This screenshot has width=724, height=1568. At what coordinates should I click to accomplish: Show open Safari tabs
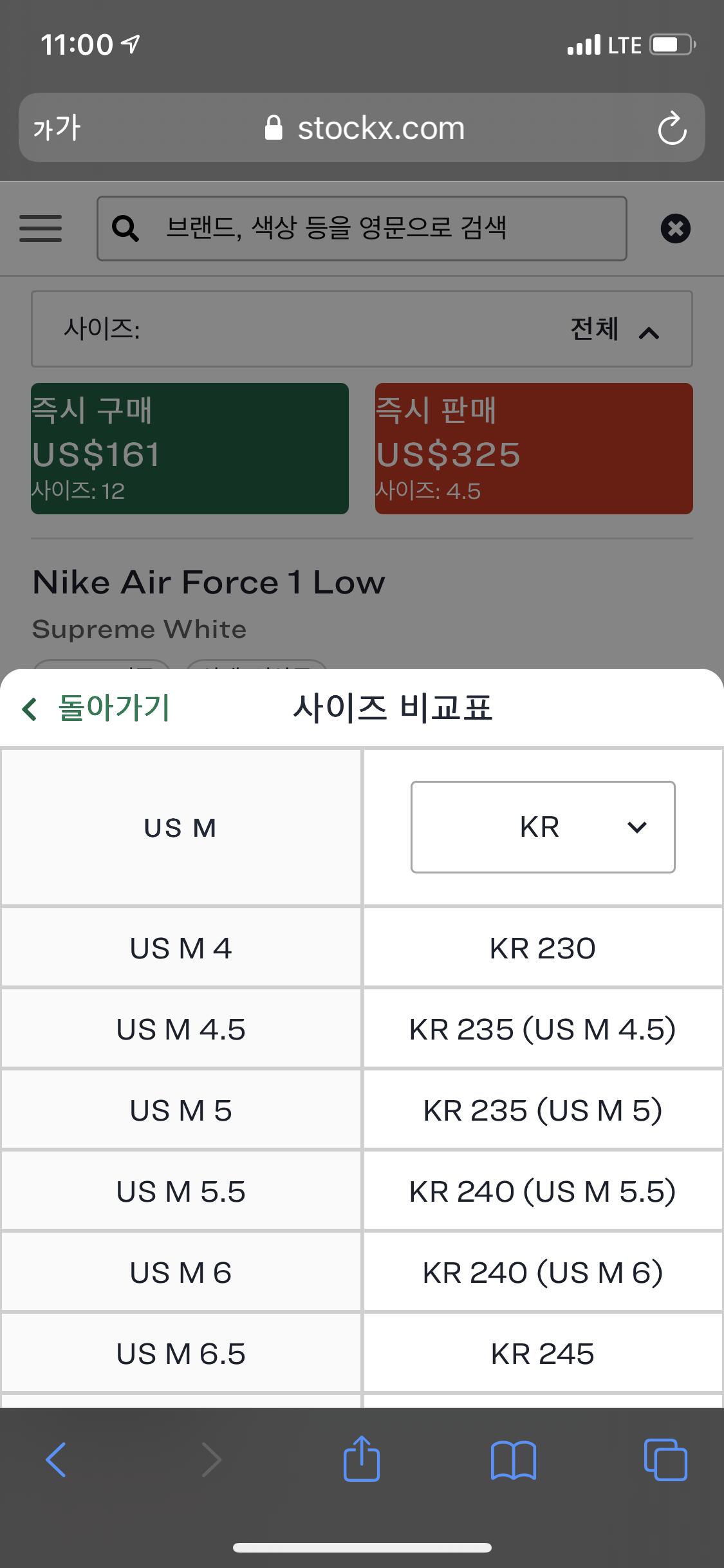click(x=665, y=1459)
